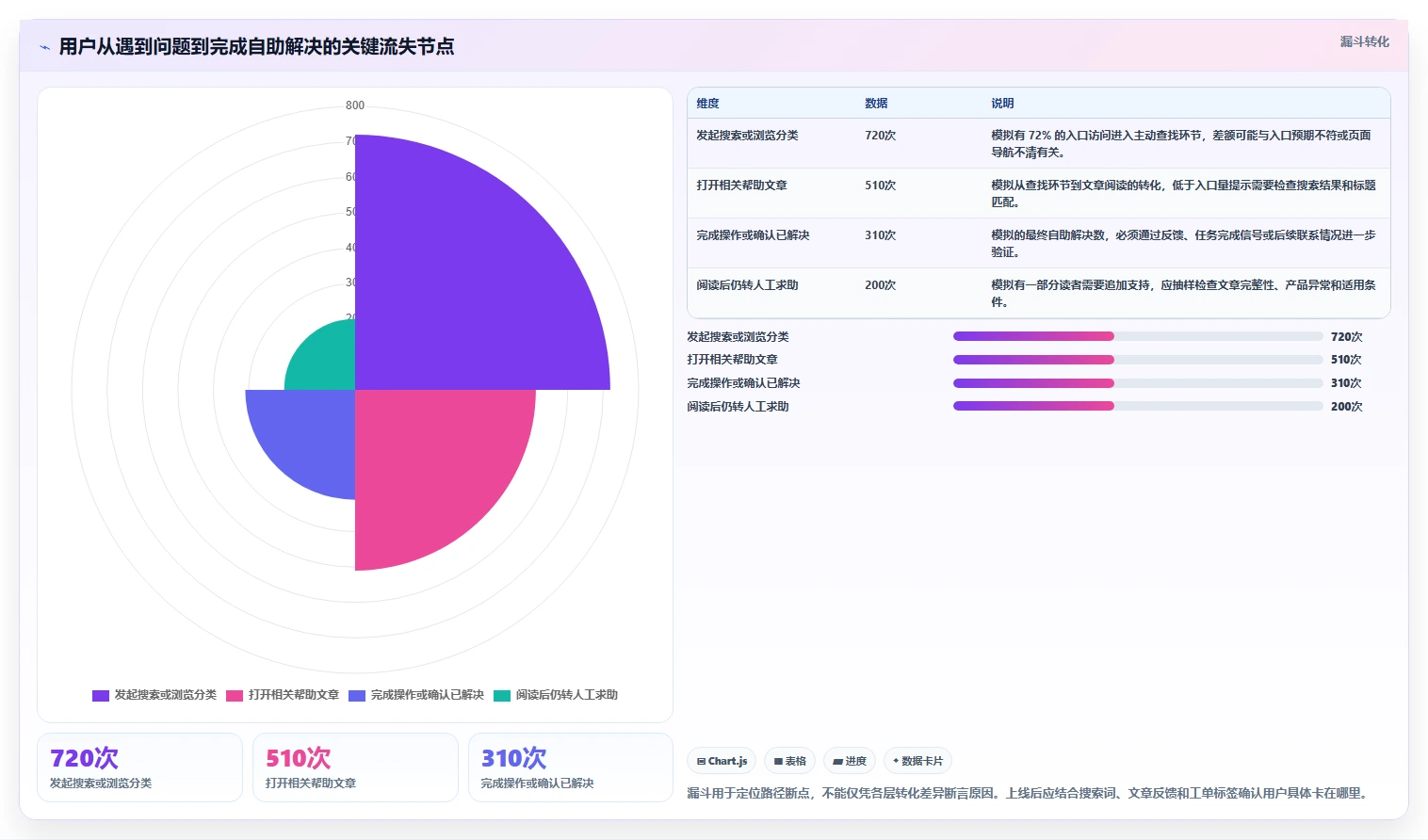Click the description starting 模拟有一部分读者
Screen dimensions: 1428x840
point(1183,294)
